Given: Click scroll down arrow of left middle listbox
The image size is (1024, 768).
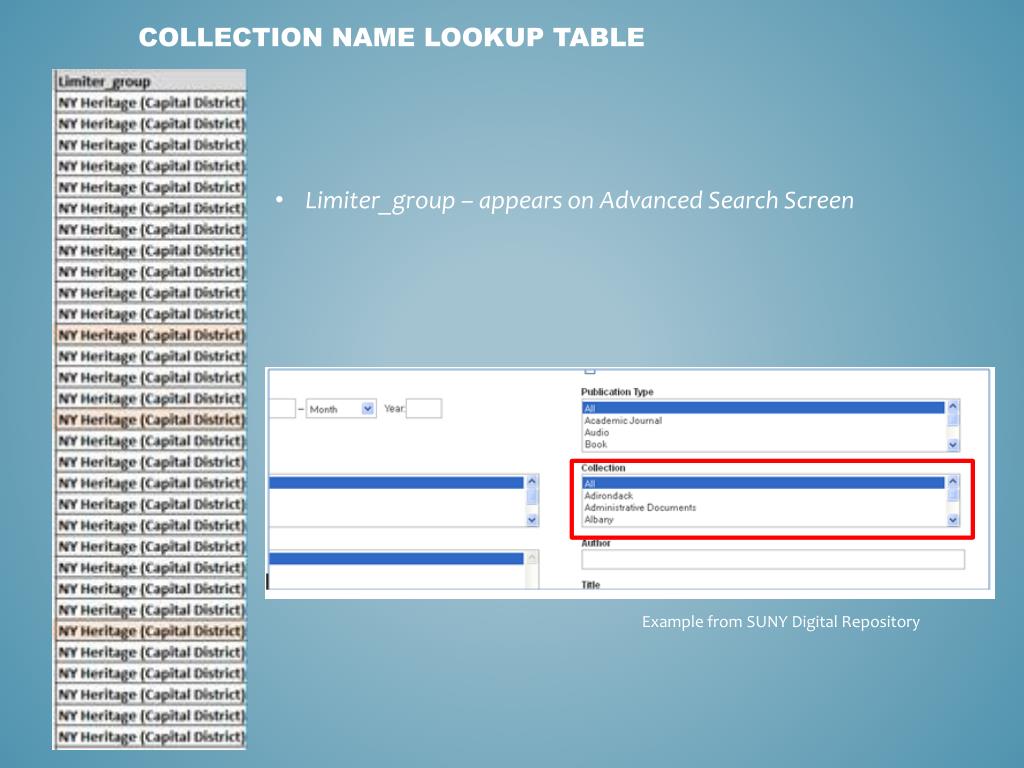Looking at the screenshot, I should point(531,520).
